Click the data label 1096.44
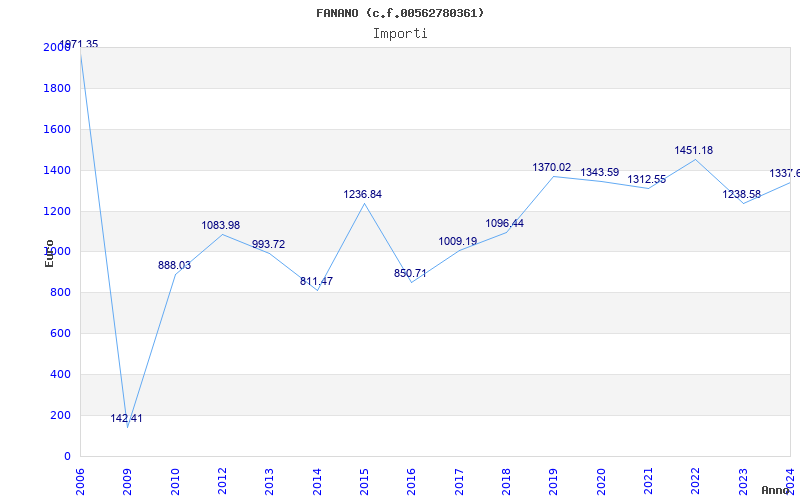800x500 pixels. click(x=505, y=223)
